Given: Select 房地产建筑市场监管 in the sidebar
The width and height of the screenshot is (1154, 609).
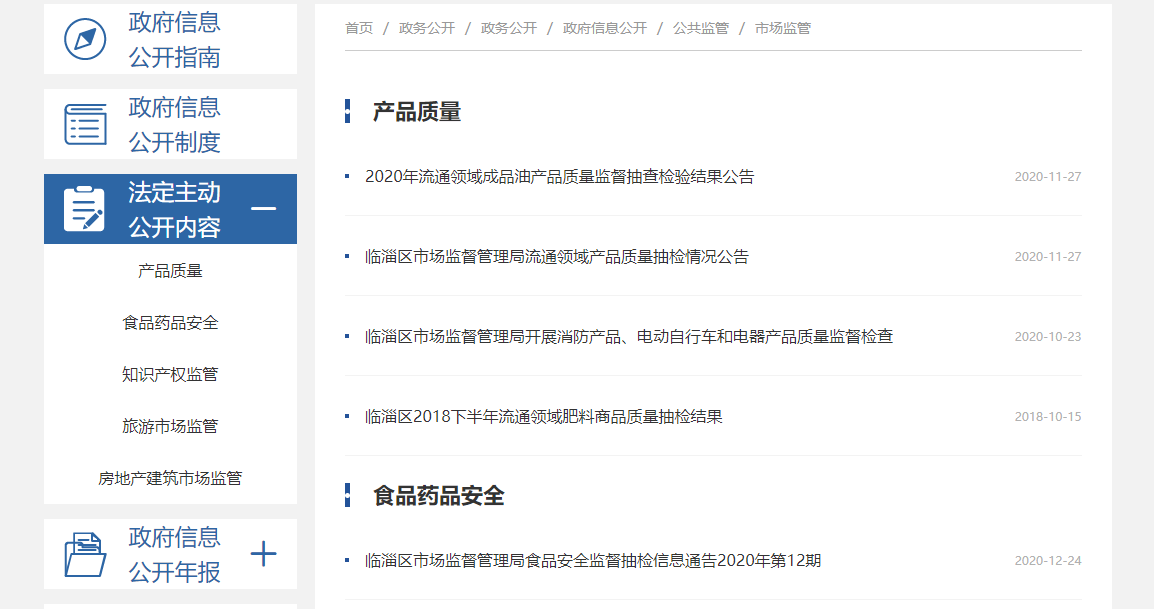Looking at the screenshot, I should click(x=170, y=479).
